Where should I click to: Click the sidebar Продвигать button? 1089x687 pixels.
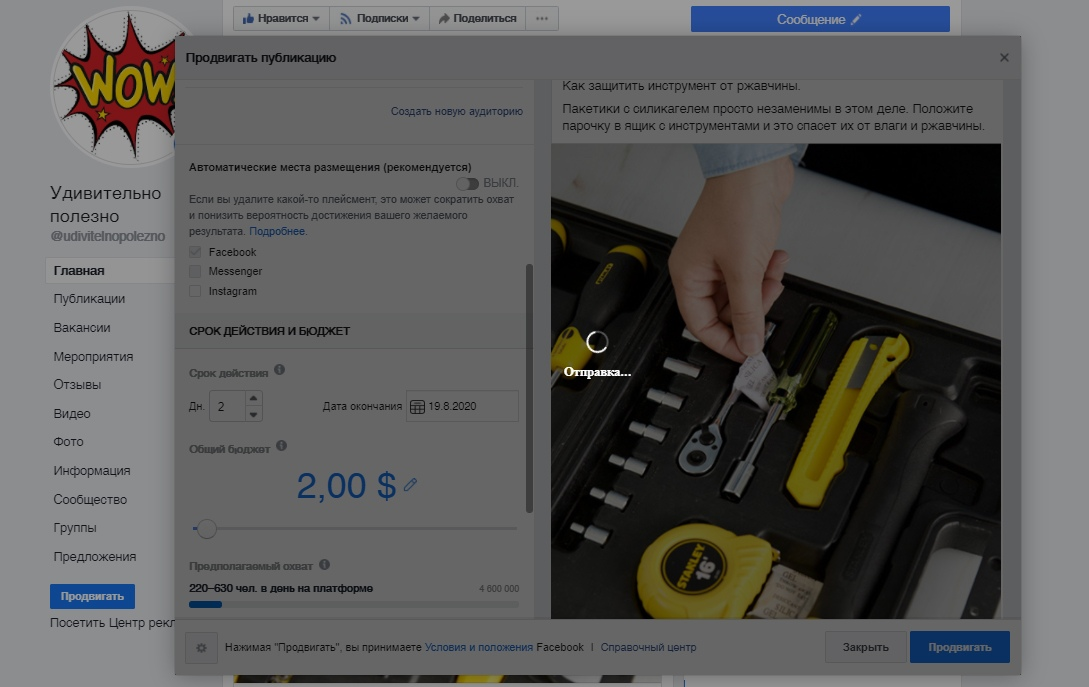(92, 596)
